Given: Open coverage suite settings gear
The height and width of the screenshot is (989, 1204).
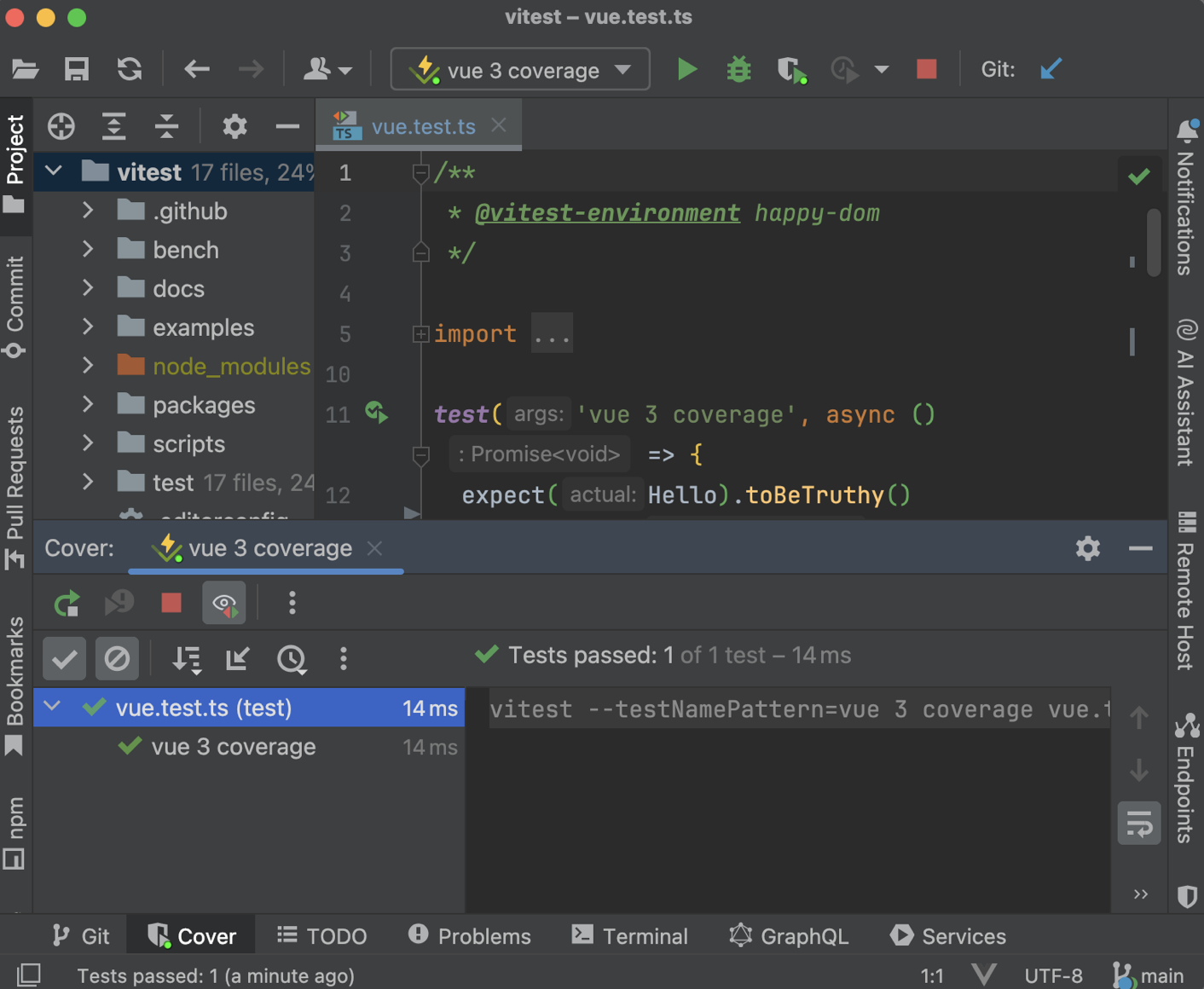Looking at the screenshot, I should [x=1088, y=548].
